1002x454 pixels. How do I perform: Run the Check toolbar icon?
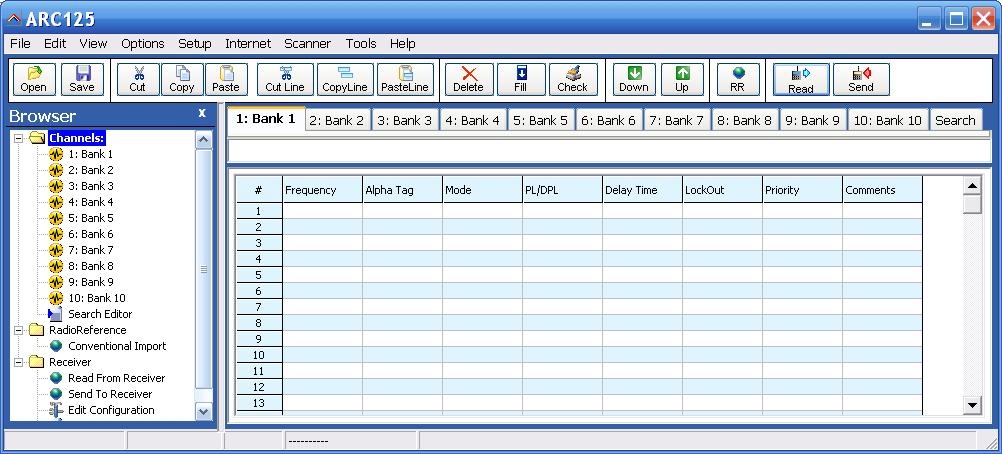573,79
